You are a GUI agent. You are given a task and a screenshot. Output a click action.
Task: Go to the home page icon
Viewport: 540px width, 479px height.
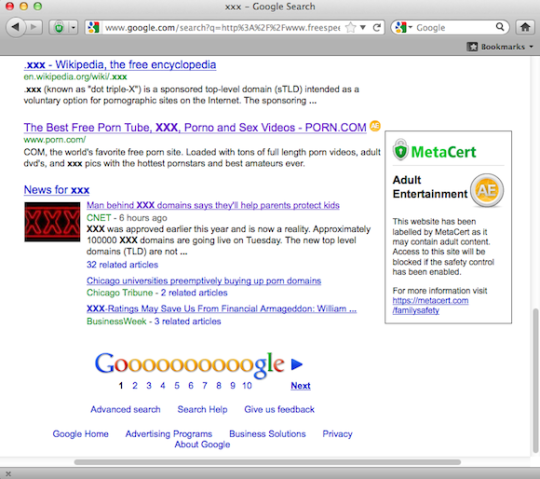click(525, 27)
